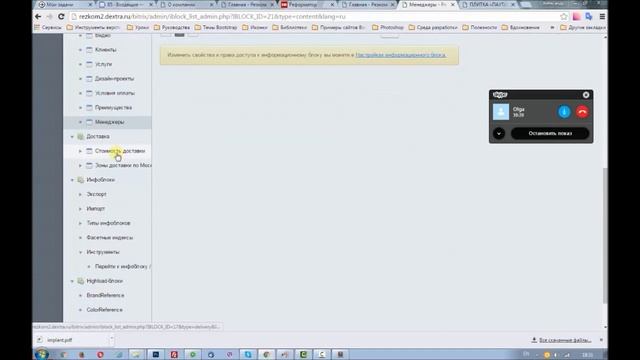Switch to the ПЛИТКА browser tab

489,4
